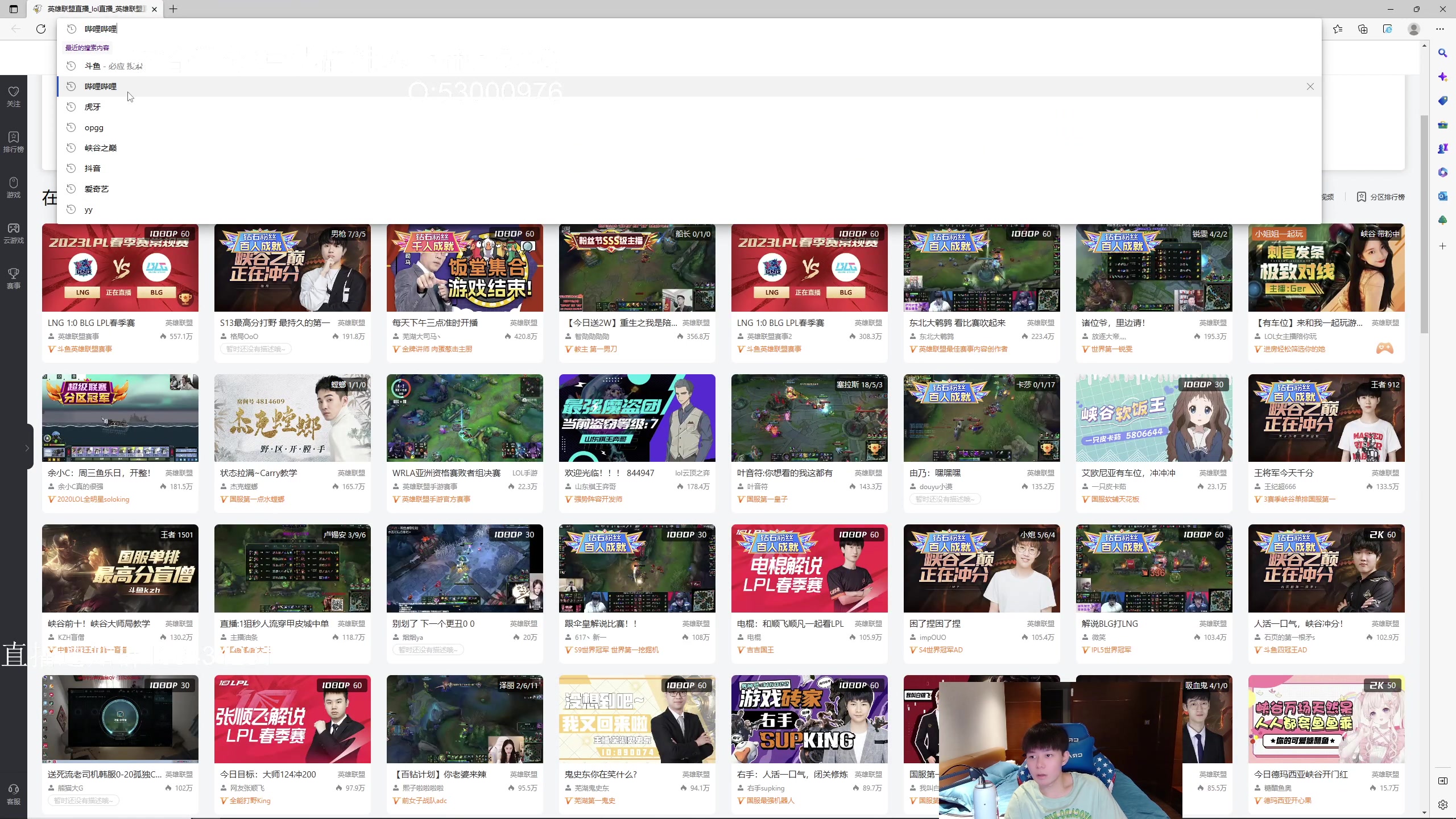Open the browser settings three-dot menu

pyautogui.click(x=1440, y=29)
